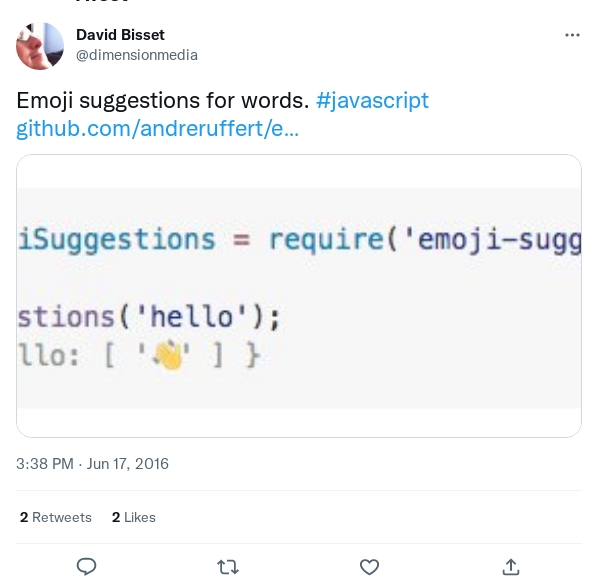
Task: Click the Jun 17, 2016 date
Action: tap(127, 464)
